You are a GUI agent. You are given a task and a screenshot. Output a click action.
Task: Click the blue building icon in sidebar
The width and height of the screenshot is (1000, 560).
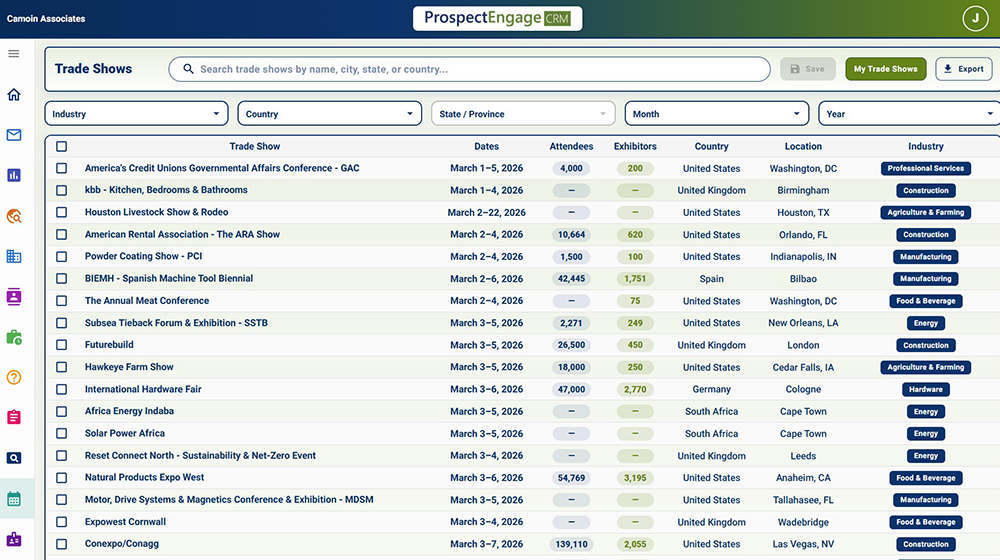coord(14,256)
